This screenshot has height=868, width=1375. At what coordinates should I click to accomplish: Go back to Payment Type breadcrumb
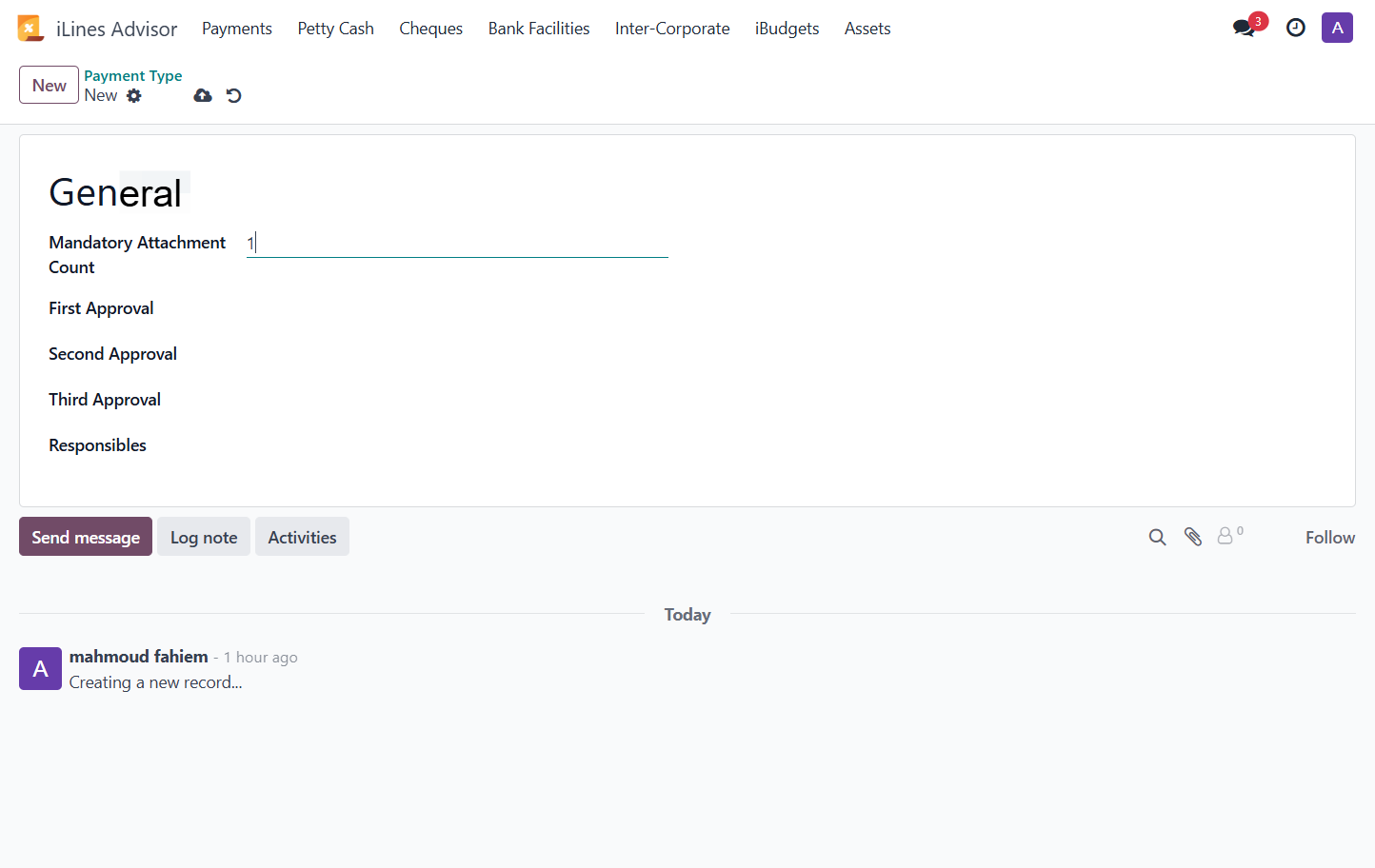point(133,76)
